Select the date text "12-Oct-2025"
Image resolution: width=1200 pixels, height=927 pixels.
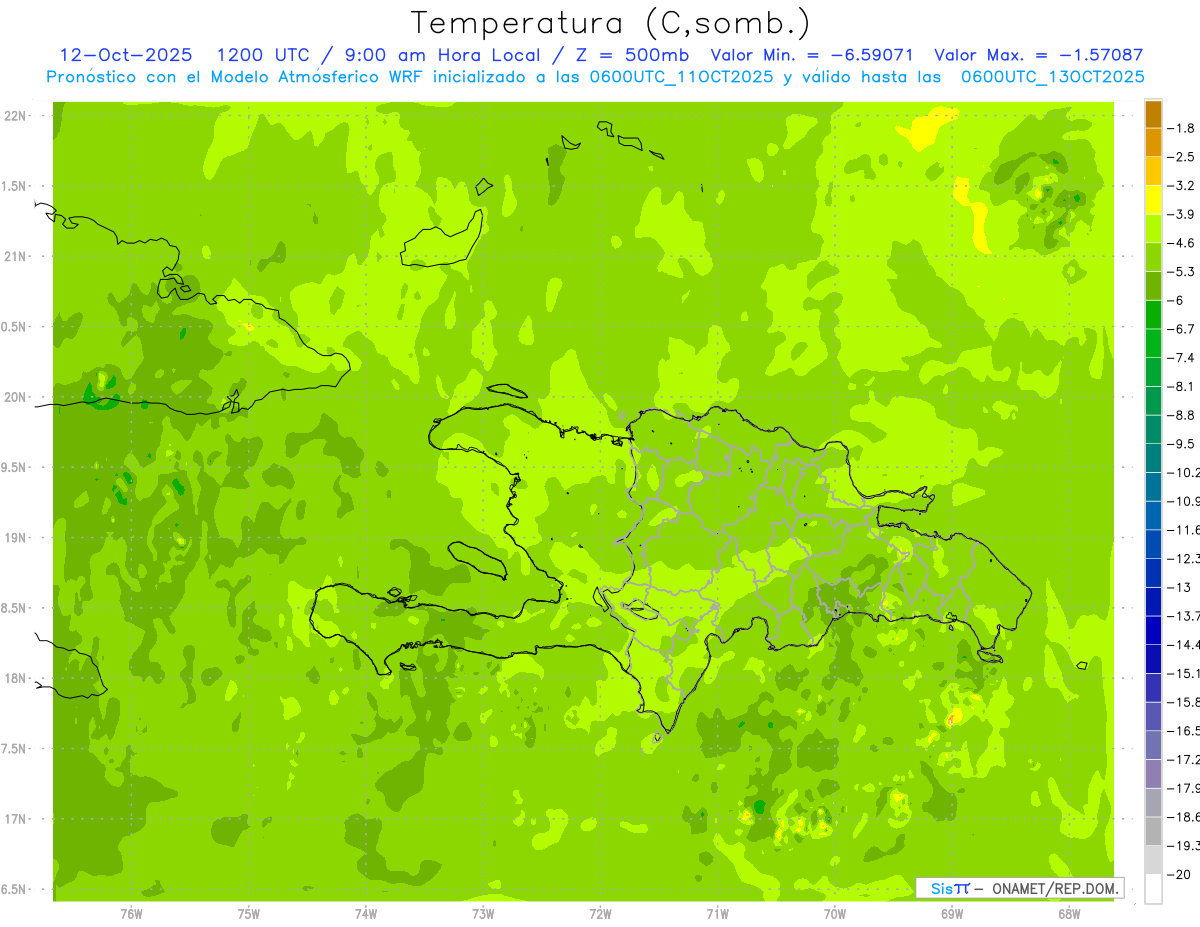coord(126,55)
